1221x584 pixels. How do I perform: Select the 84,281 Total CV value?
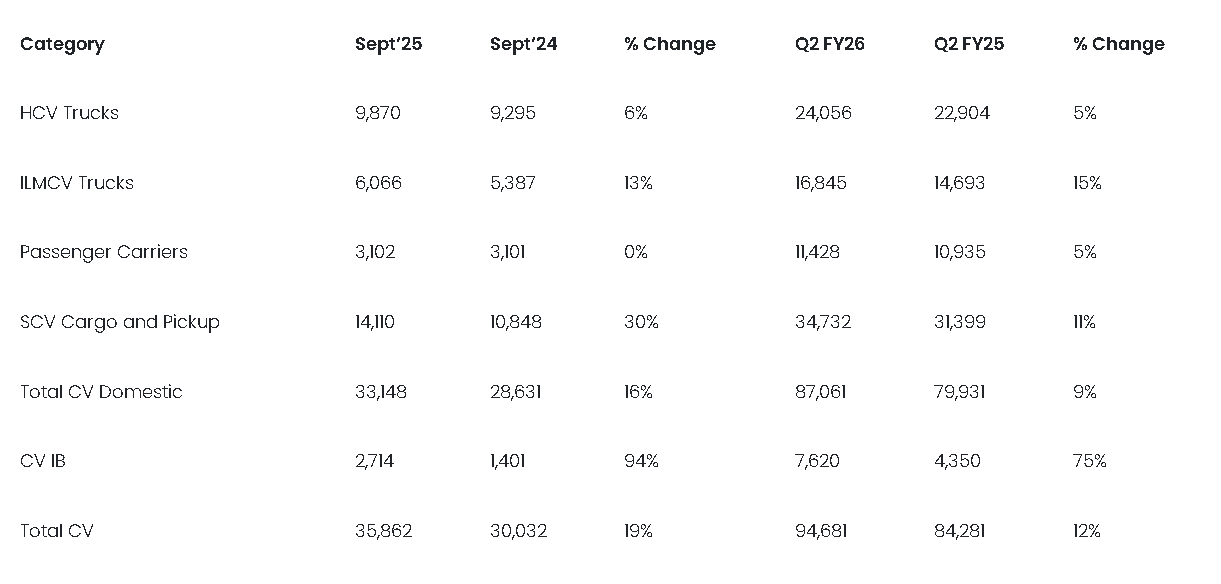(x=959, y=531)
